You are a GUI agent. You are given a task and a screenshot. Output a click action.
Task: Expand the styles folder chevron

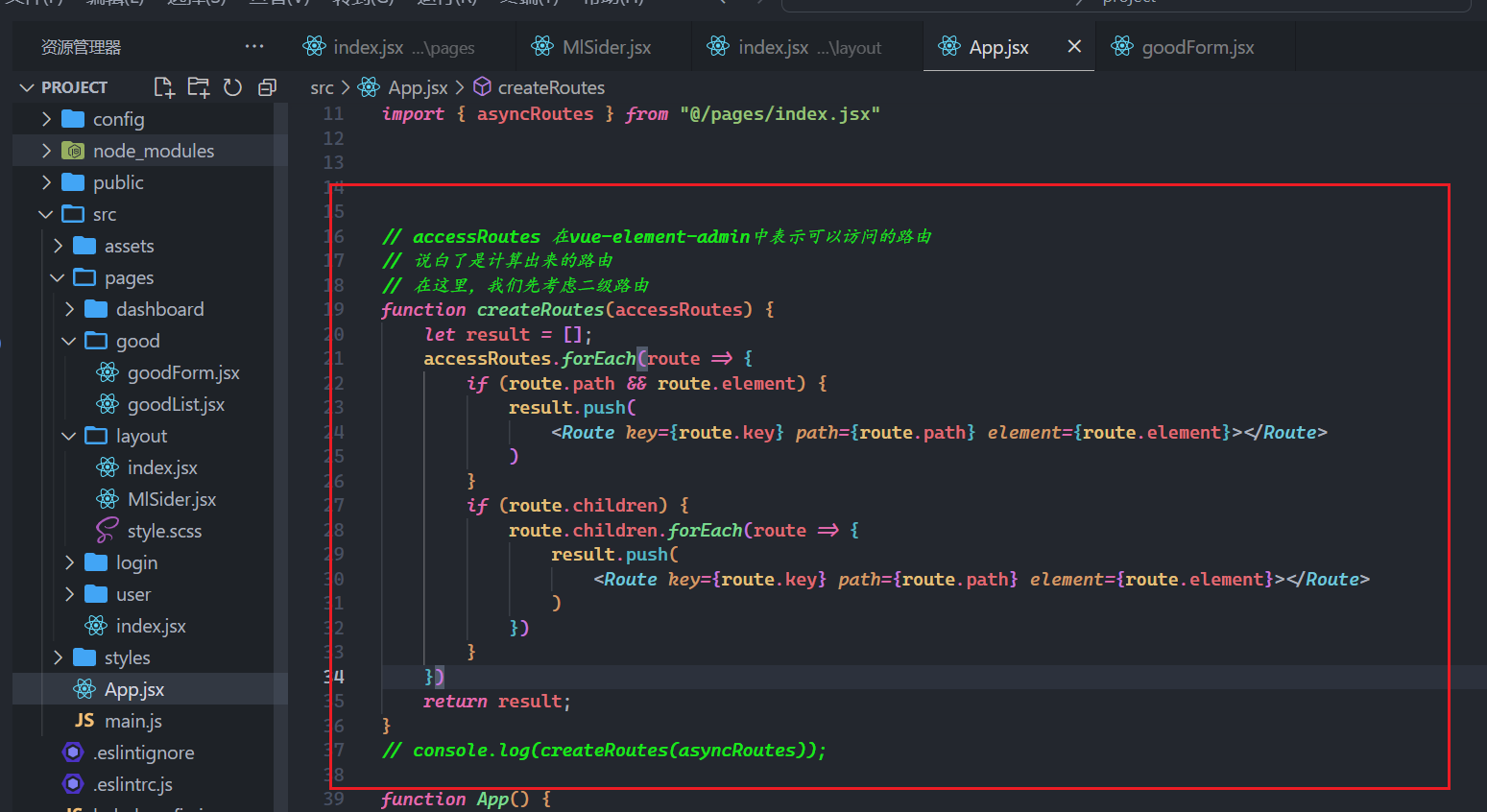coord(58,657)
